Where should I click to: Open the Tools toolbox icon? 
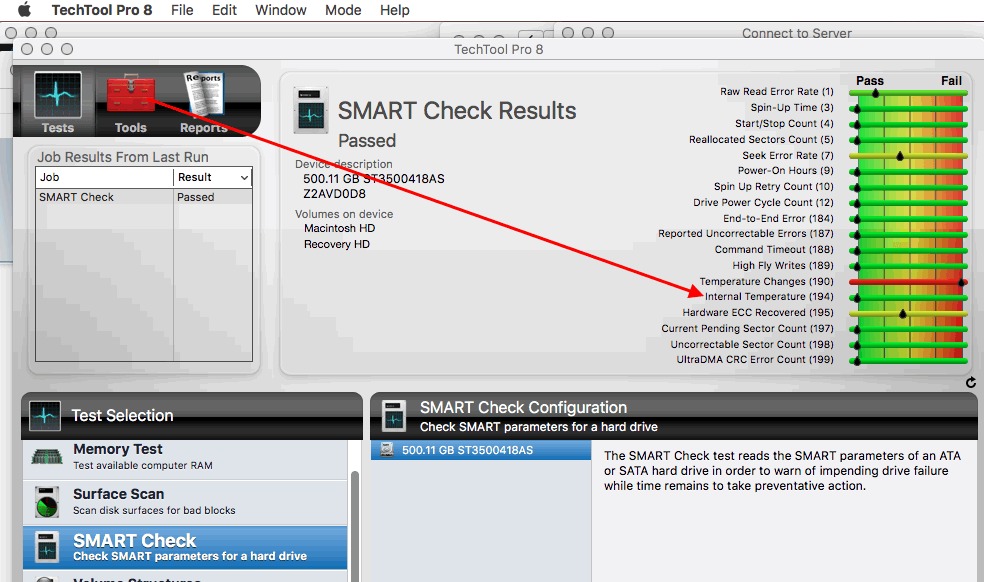click(x=131, y=94)
